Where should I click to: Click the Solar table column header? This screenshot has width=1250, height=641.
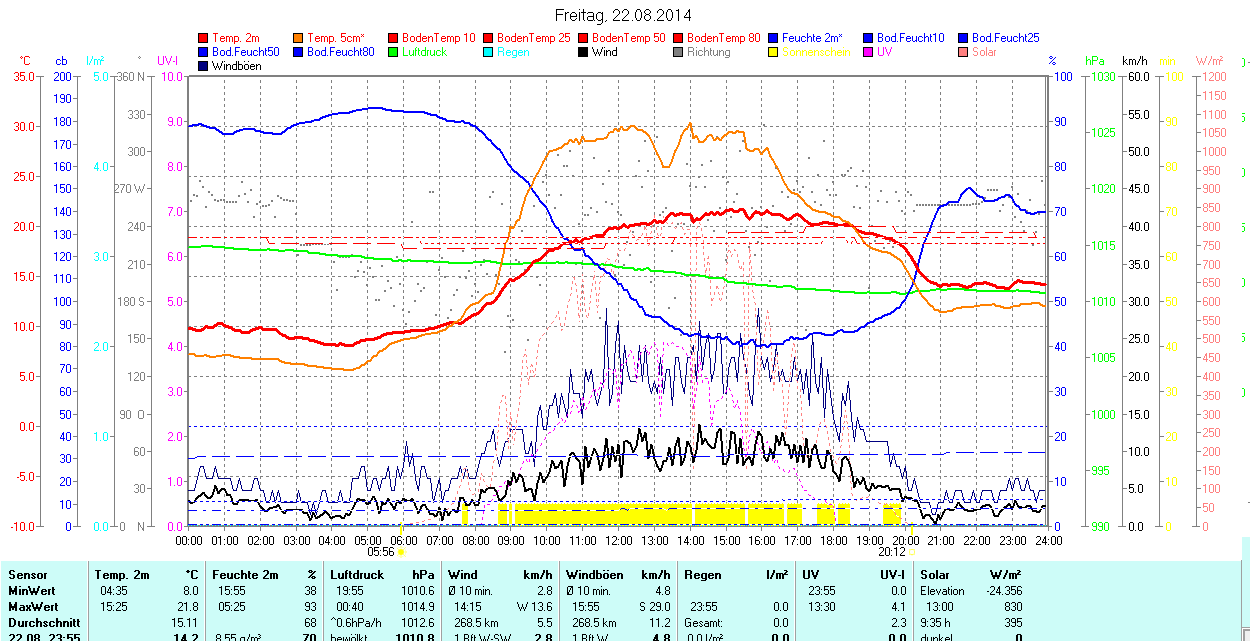click(935, 575)
